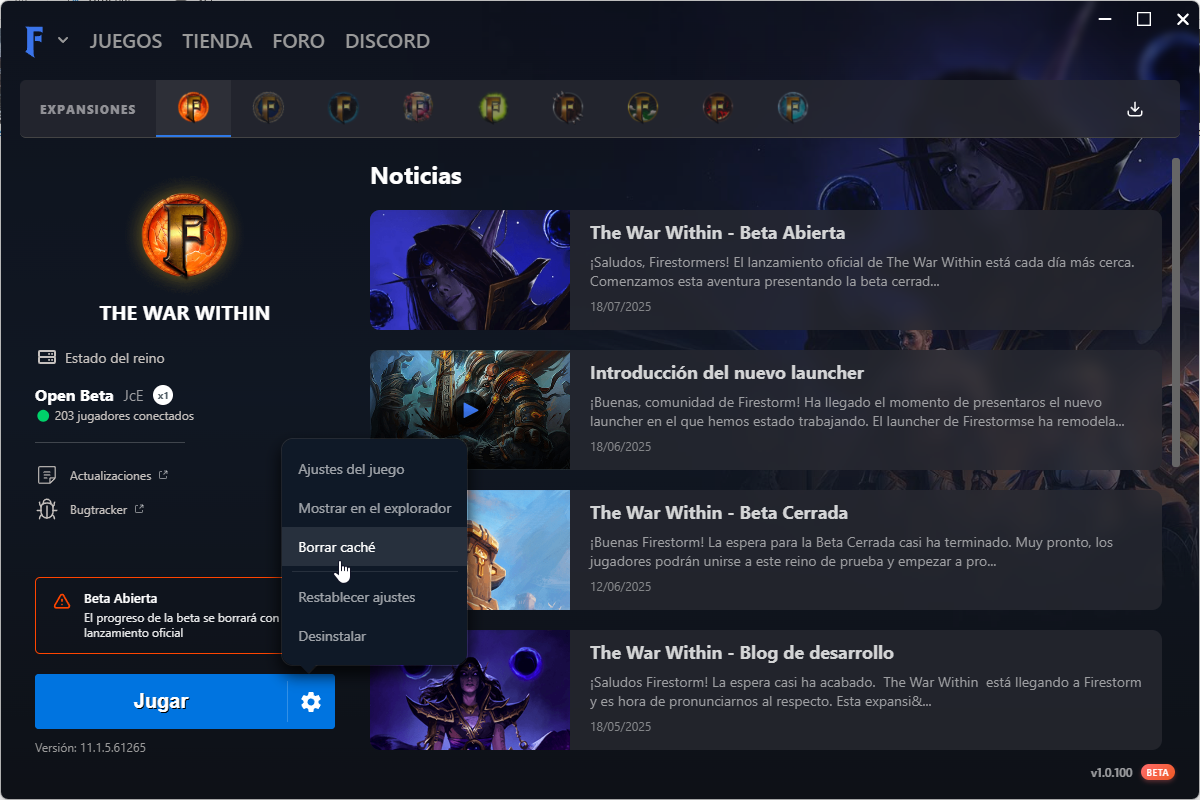This screenshot has width=1200, height=800.
Task: Open the JUEGOS menu
Action: pos(126,41)
